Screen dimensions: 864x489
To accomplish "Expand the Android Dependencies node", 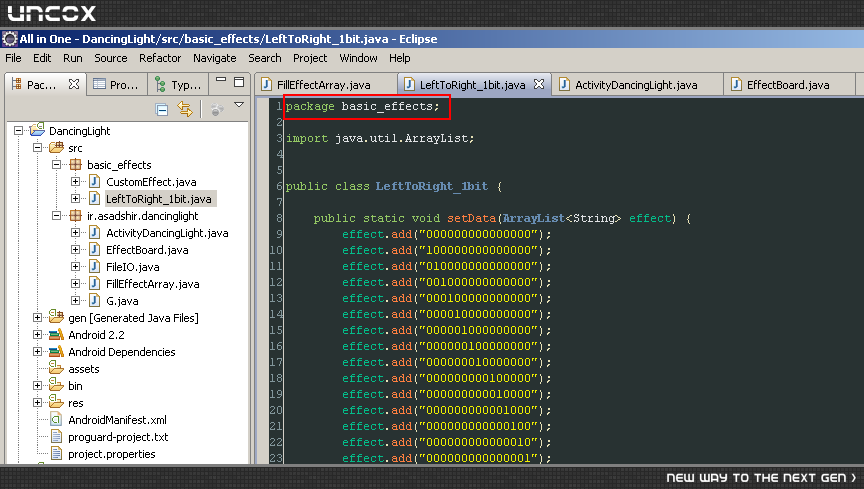I will (x=37, y=352).
